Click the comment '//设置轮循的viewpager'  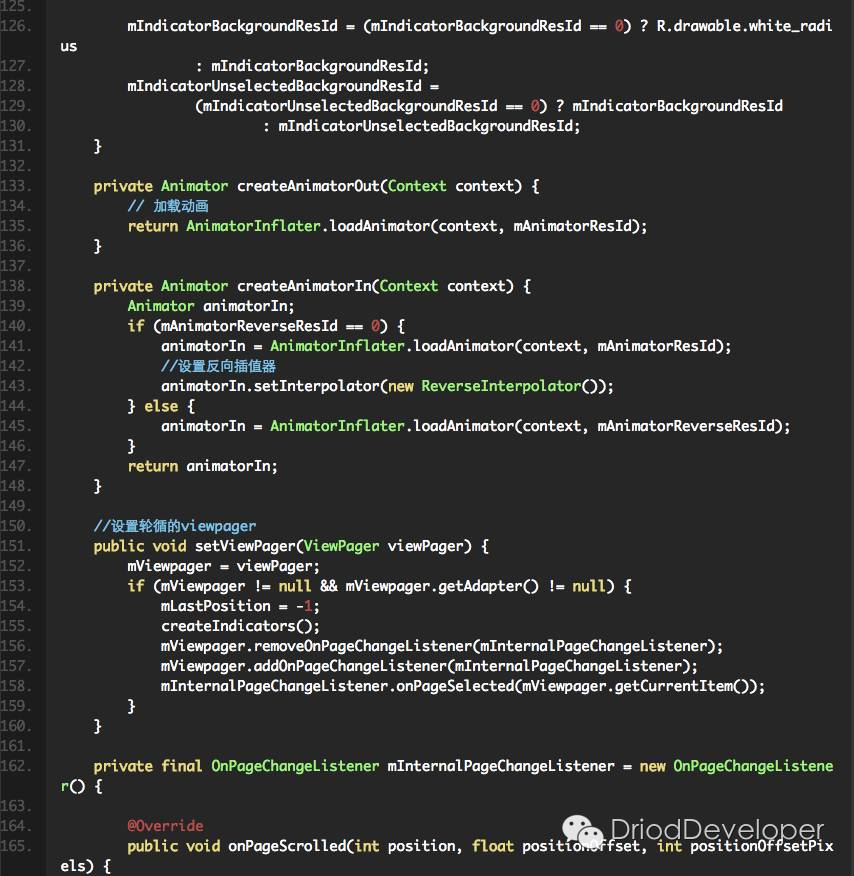pyautogui.click(x=175, y=526)
